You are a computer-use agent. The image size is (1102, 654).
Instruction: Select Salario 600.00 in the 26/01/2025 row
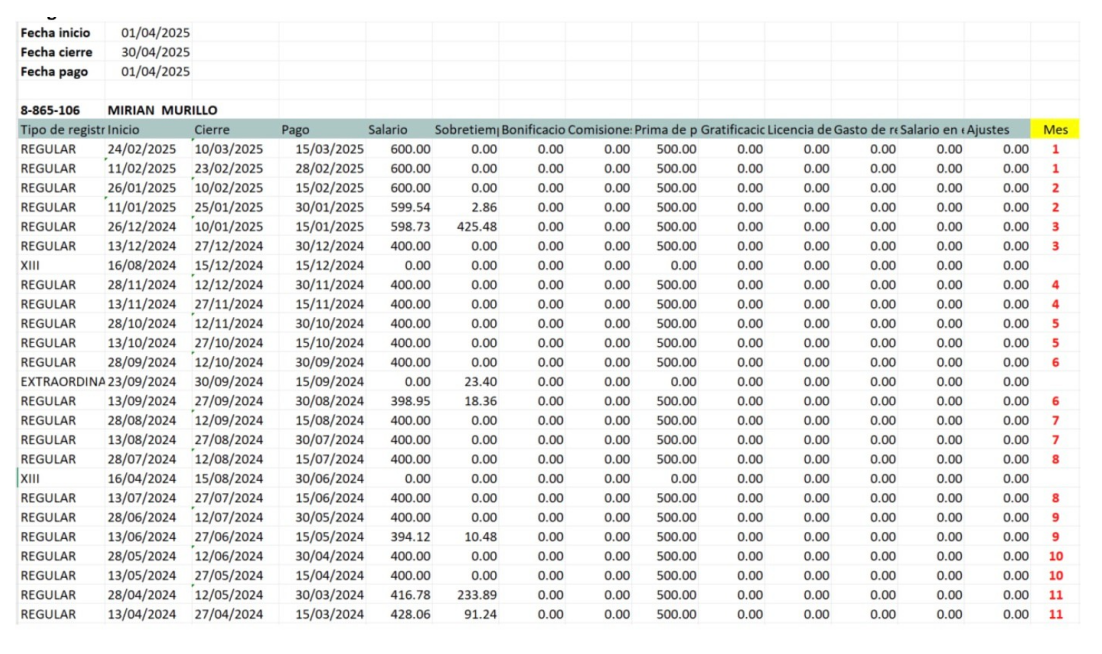(x=410, y=188)
